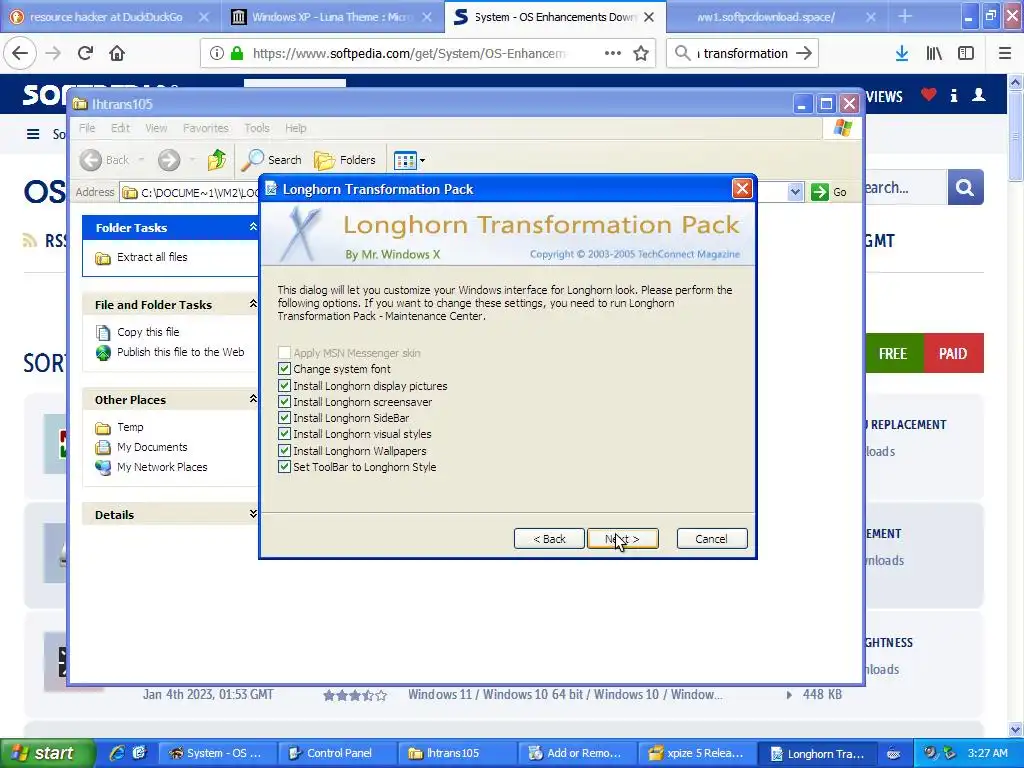This screenshot has height=768, width=1024.
Task: Open Control Panel taskbar item
Action: point(336,753)
